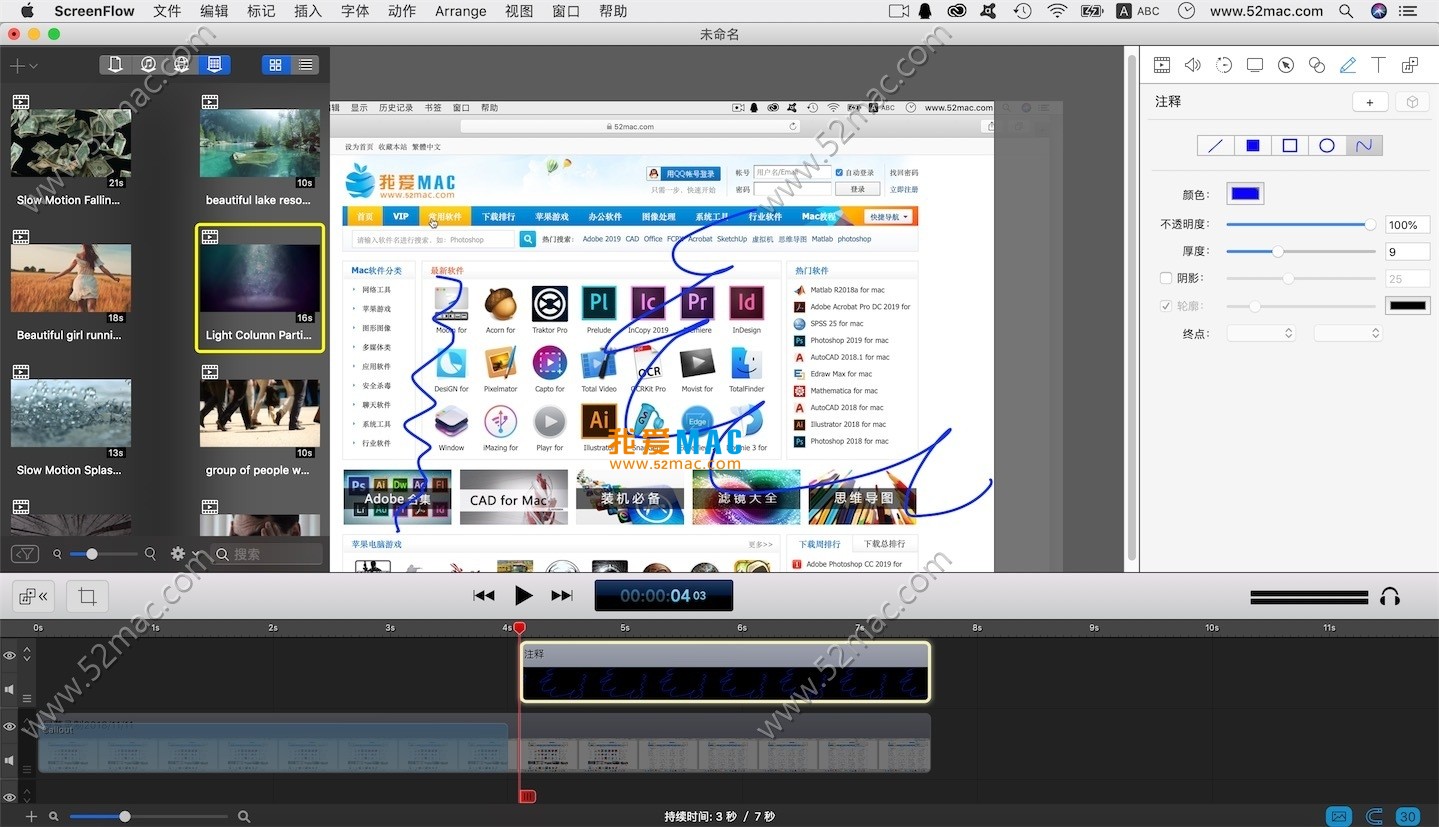Jump forward with fast-forward button
The height and width of the screenshot is (827, 1439).
(562, 596)
